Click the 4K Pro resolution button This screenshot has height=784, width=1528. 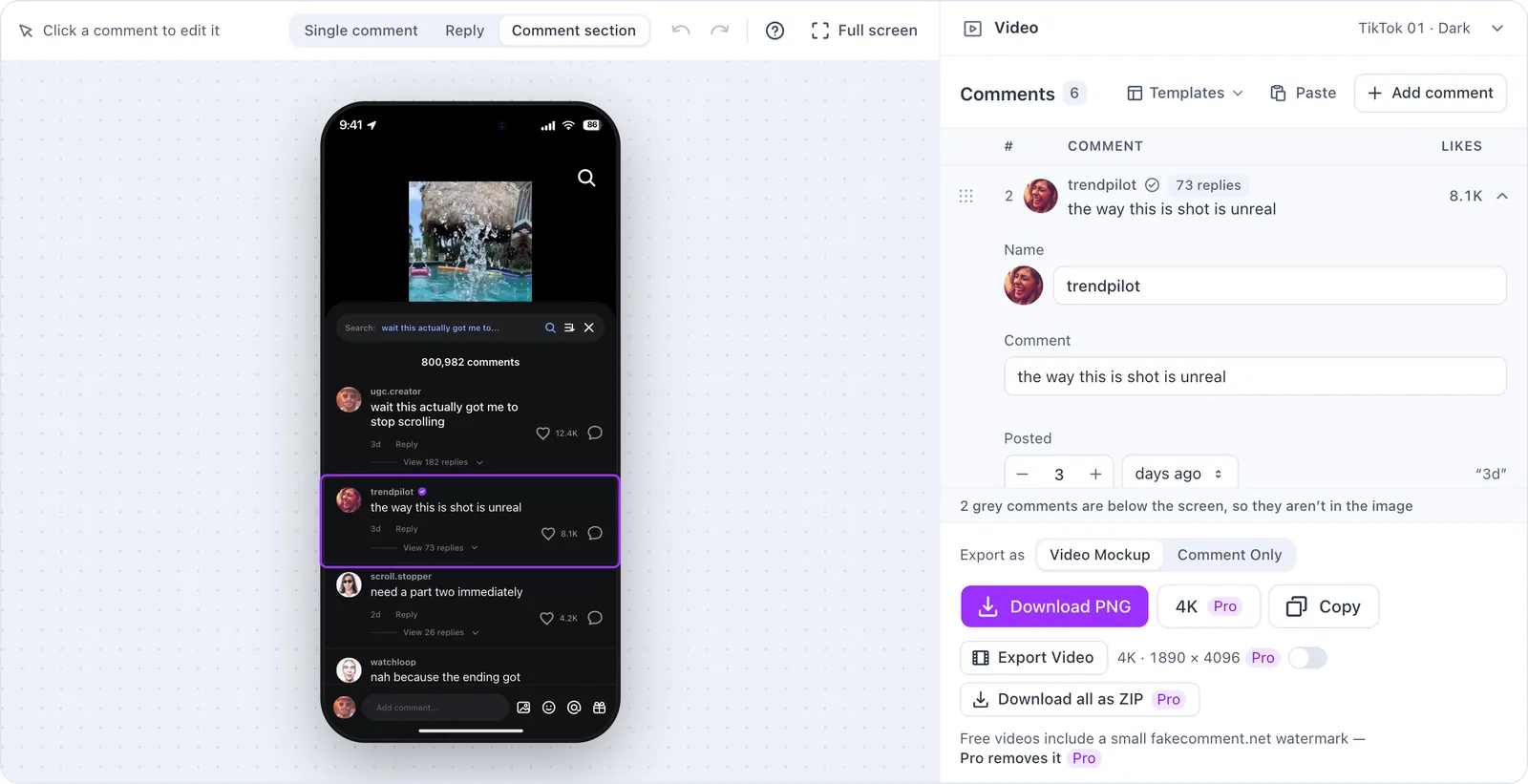(x=1208, y=606)
